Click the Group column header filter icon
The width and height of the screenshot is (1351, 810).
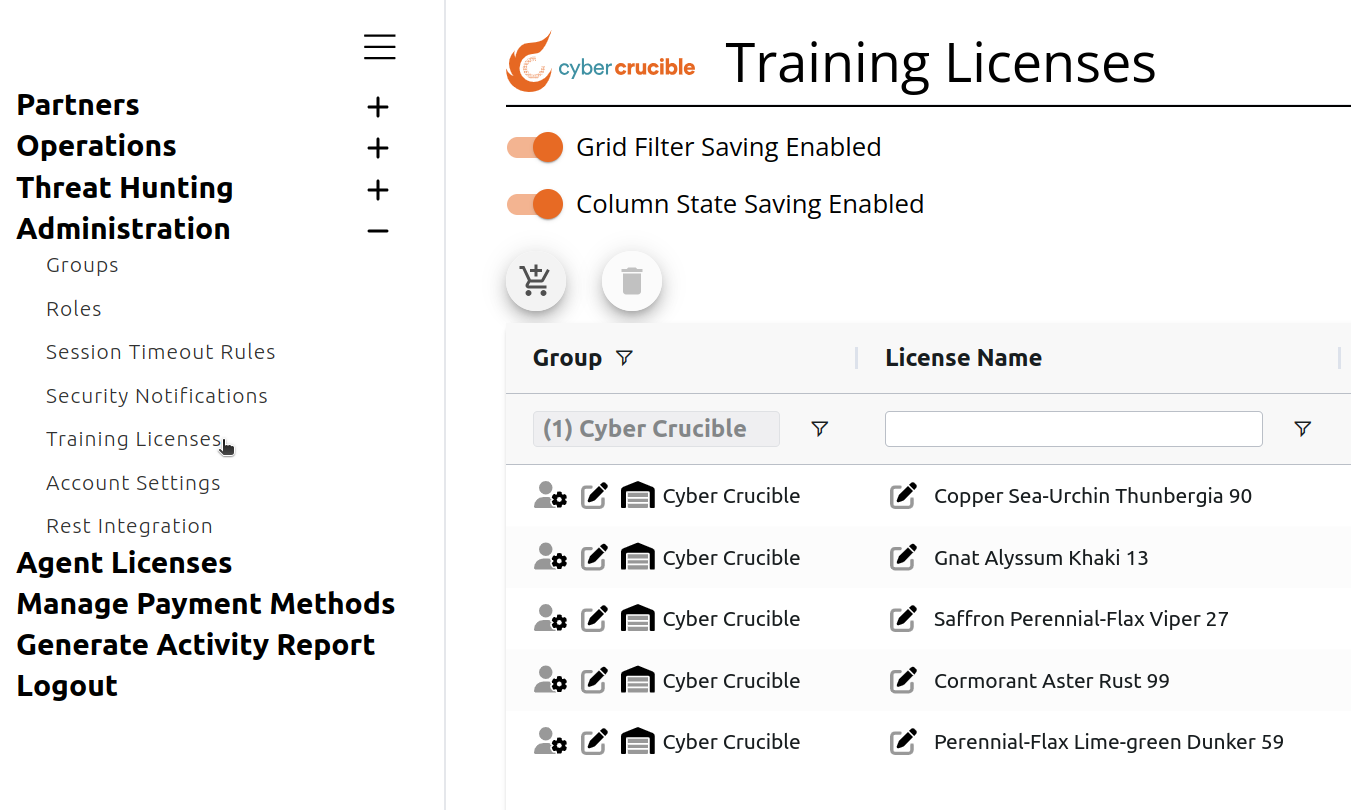point(625,358)
